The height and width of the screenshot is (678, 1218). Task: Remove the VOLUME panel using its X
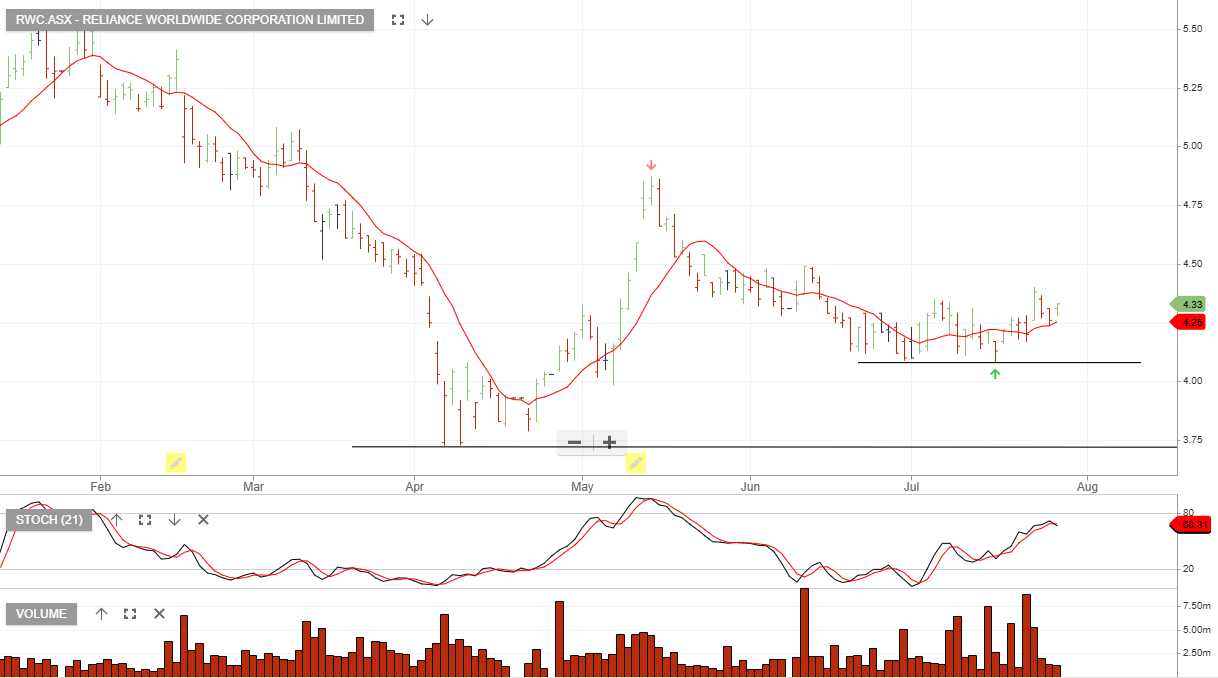tap(158, 614)
